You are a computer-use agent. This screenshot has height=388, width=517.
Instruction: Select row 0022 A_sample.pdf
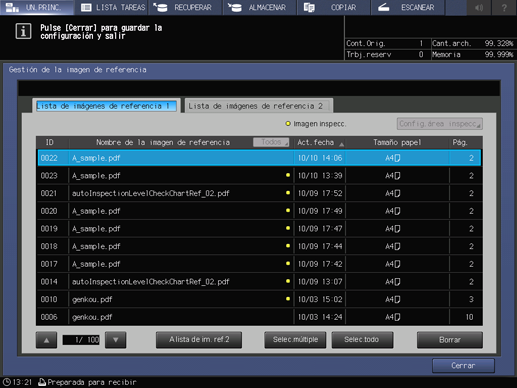pos(259,158)
